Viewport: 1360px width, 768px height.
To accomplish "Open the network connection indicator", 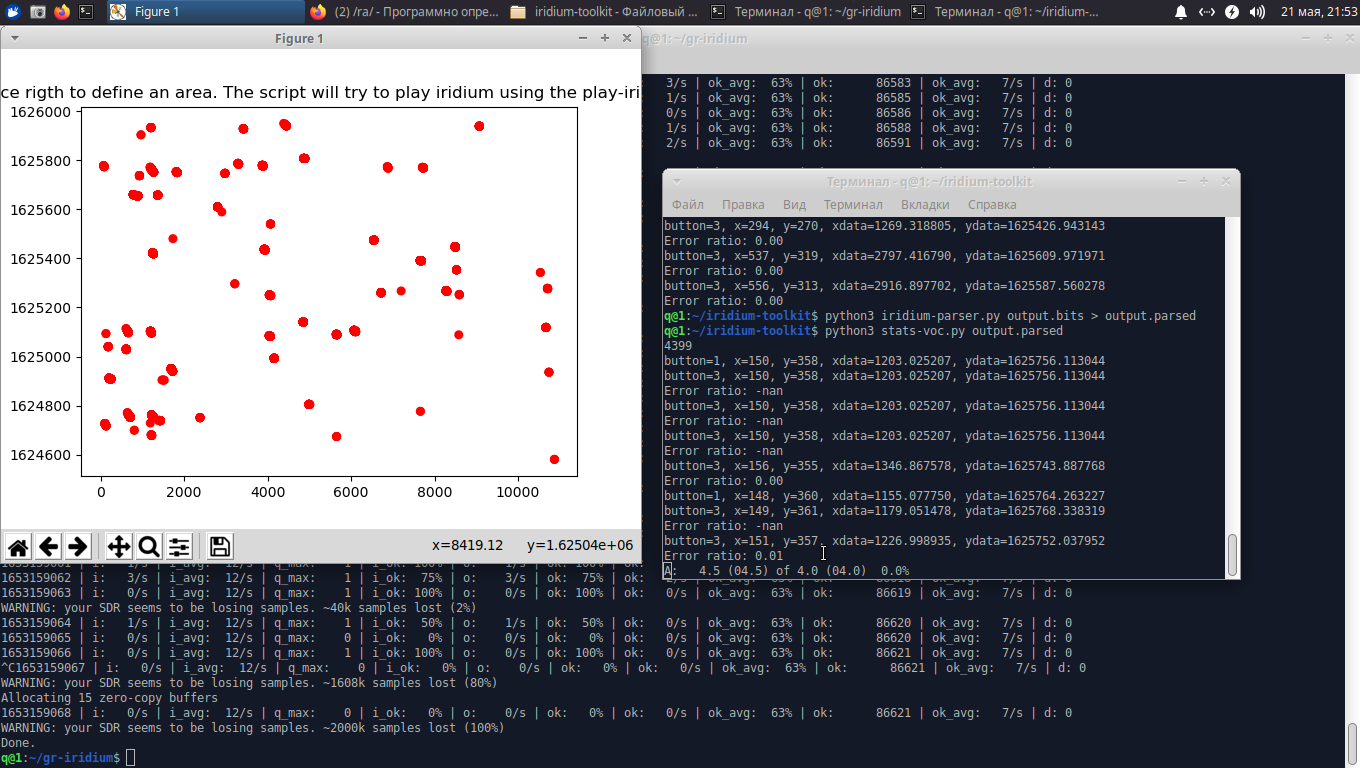I will (1207, 12).
